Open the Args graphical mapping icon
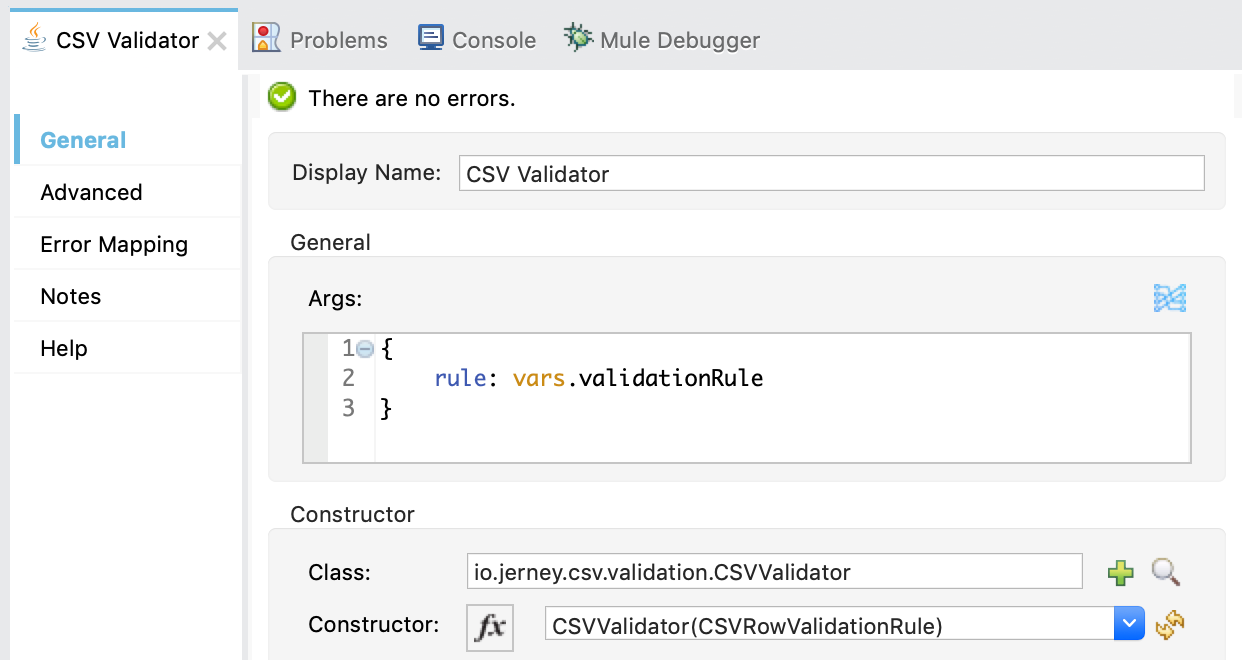Screen dimensions: 1242x660 (1169, 297)
